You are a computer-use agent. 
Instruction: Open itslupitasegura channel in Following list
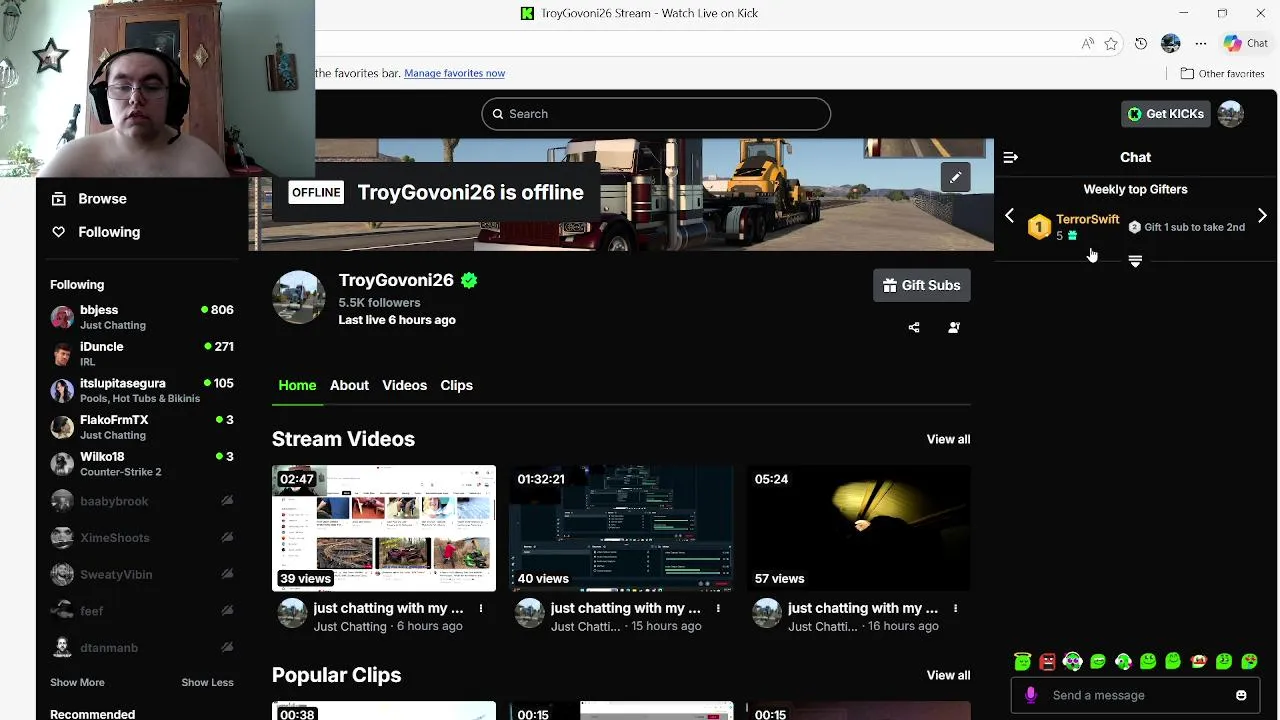click(x=142, y=390)
